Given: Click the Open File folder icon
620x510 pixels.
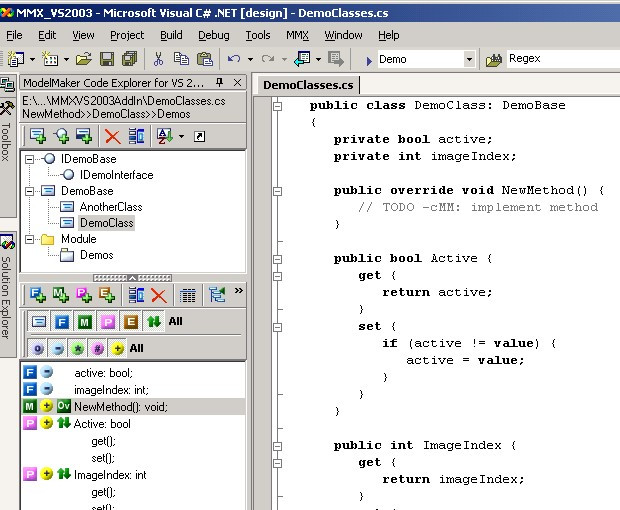Looking at the screenshot, I should point(84,59).
